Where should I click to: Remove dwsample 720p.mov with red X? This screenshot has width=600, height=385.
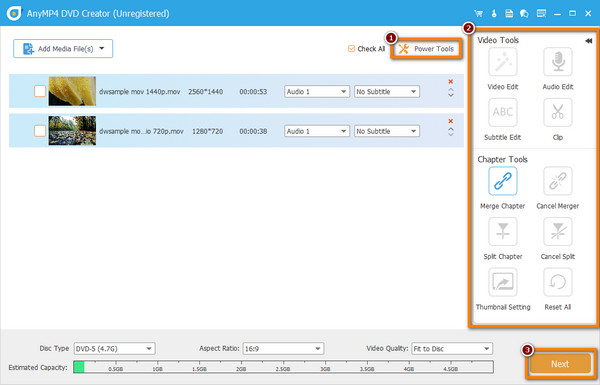tap(451, 121)
